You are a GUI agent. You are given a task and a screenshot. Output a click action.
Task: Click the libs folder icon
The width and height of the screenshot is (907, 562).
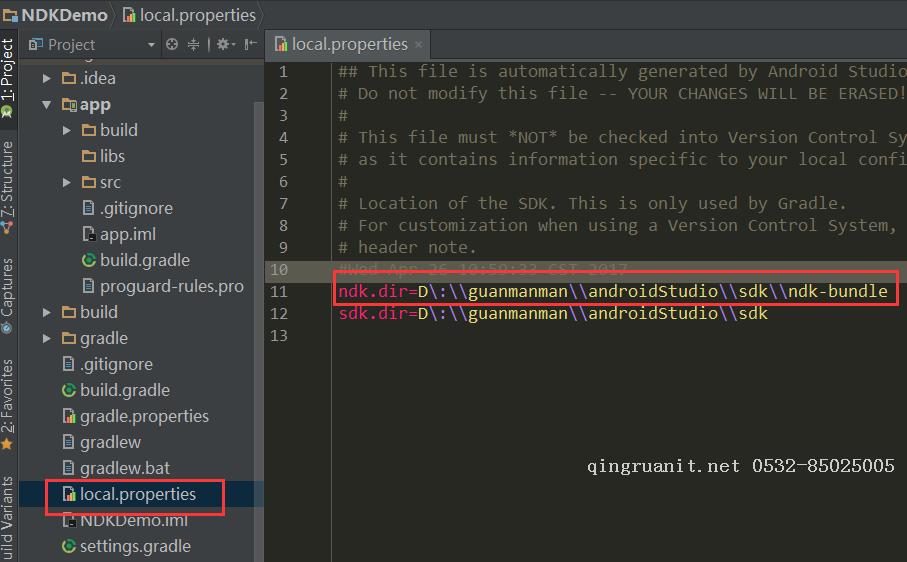pos(89,157)
